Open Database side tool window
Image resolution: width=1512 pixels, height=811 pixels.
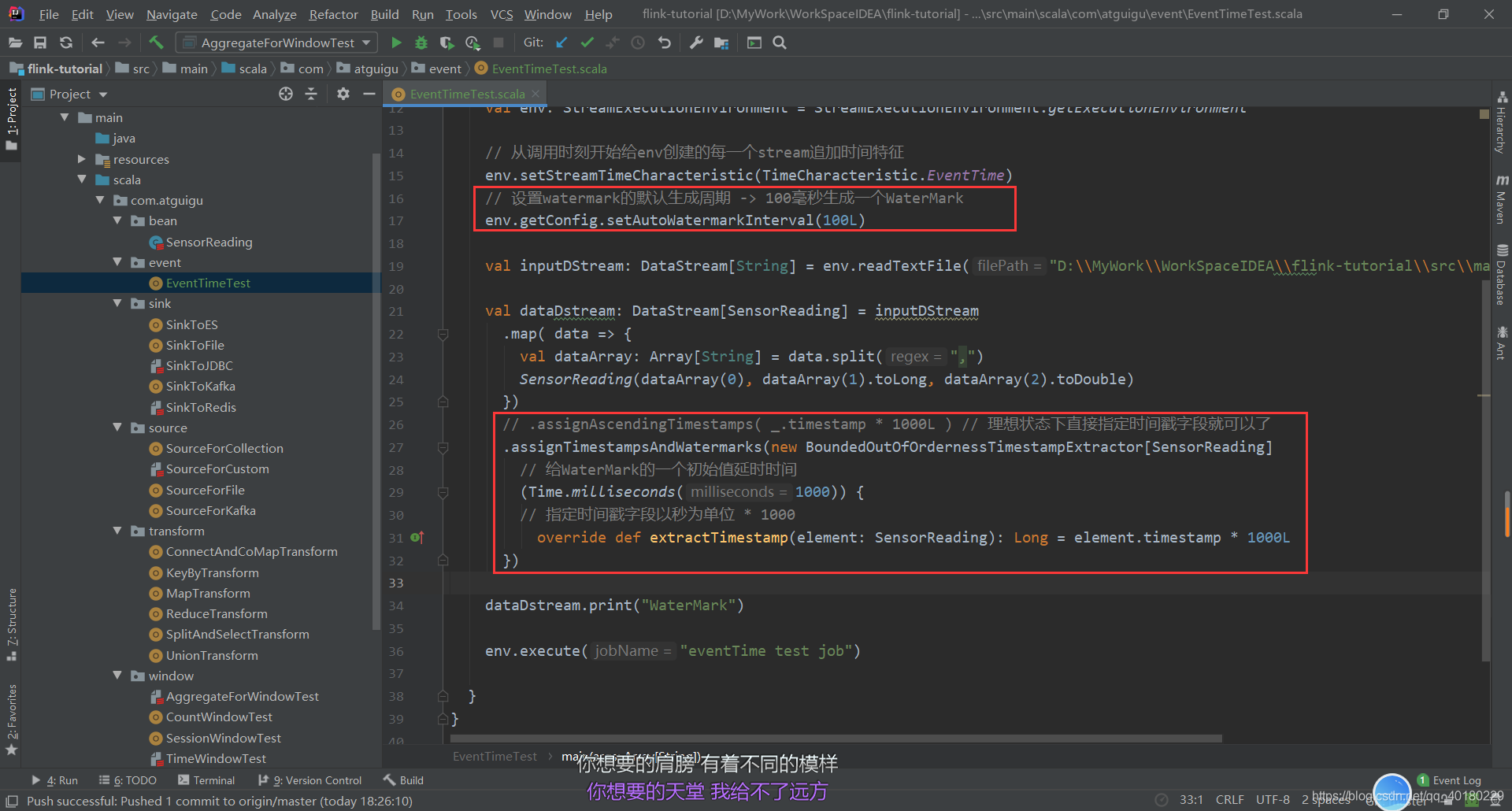point(1502,275)
